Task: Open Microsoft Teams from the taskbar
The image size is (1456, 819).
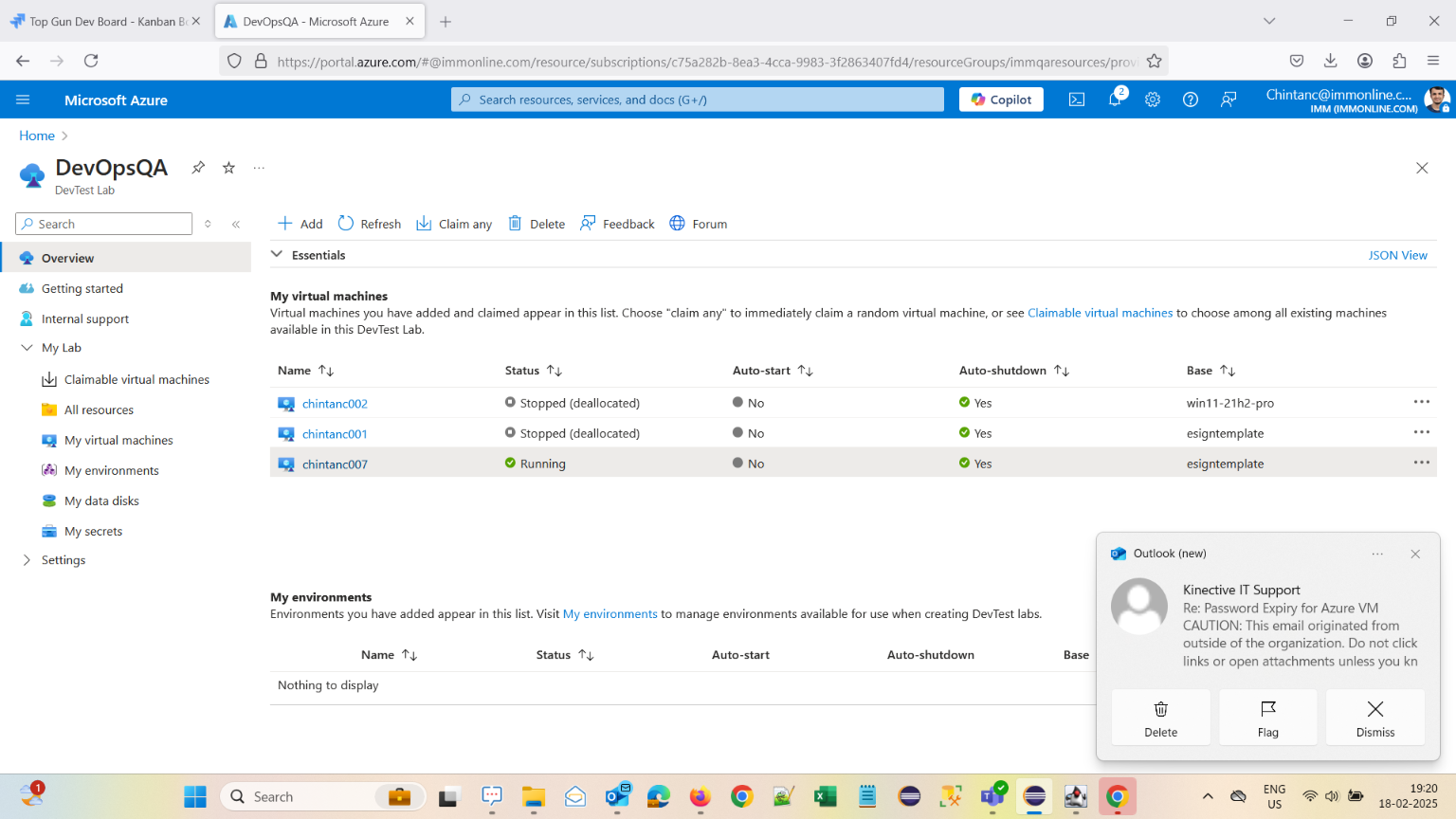Action: (992, 796)
